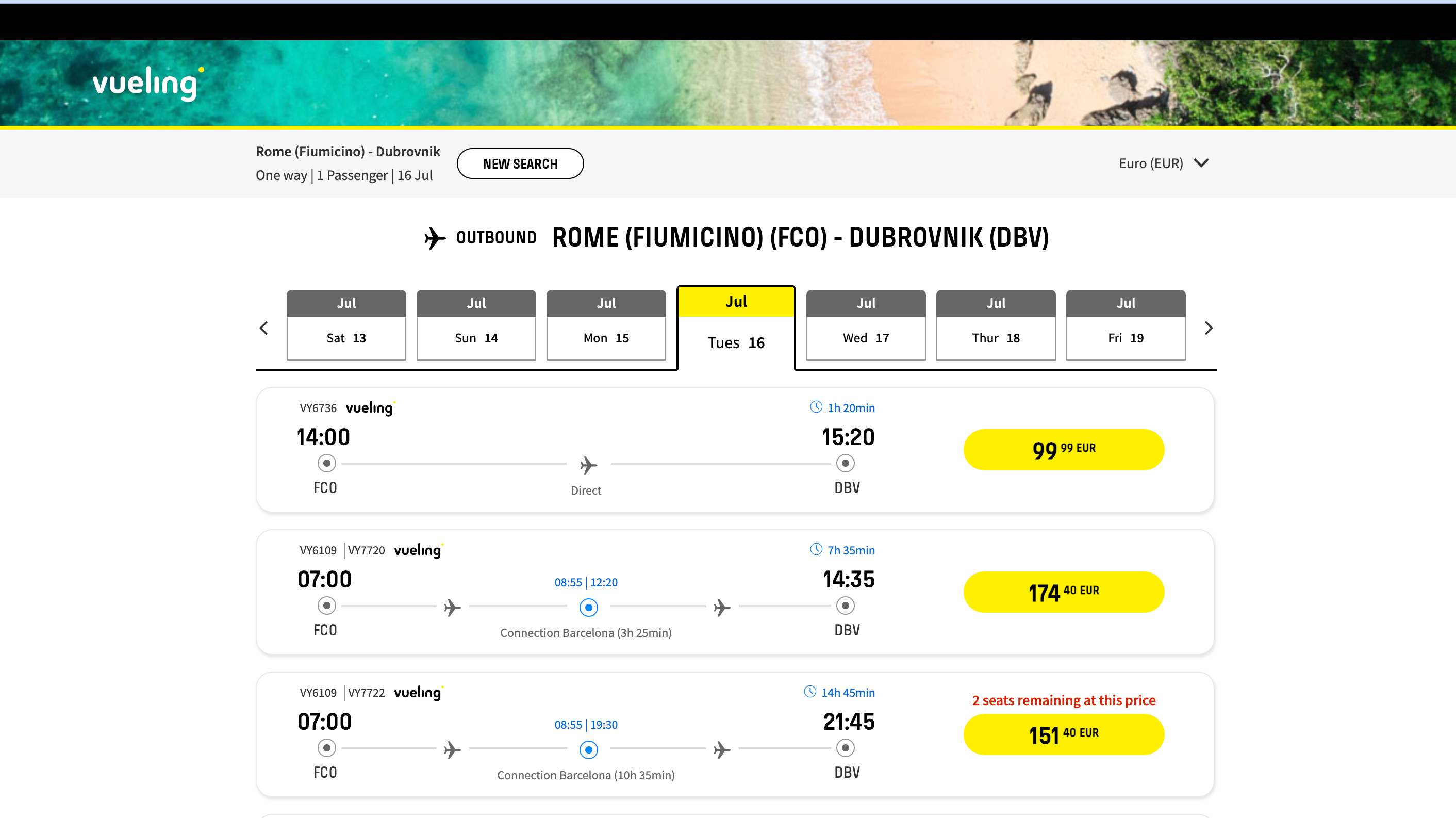Click the OUTBOUND airplane icon
The width and height of the screenshot is (1456, 818).
[434, 237]
